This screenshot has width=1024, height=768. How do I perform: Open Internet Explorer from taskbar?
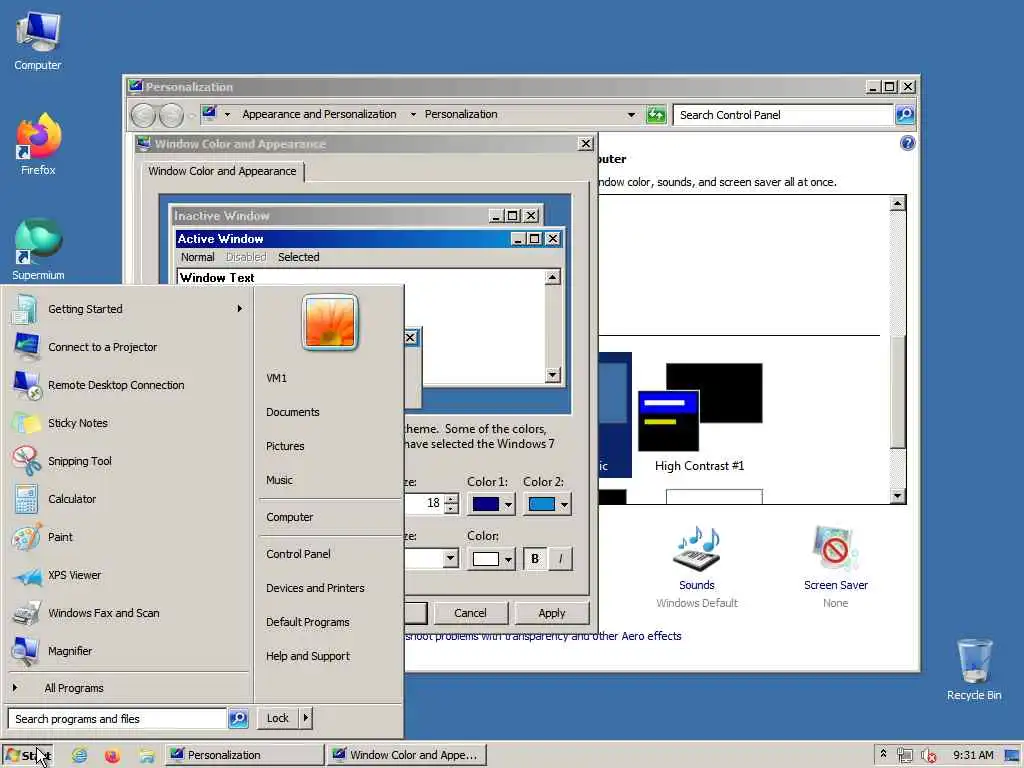pos(80,755)
